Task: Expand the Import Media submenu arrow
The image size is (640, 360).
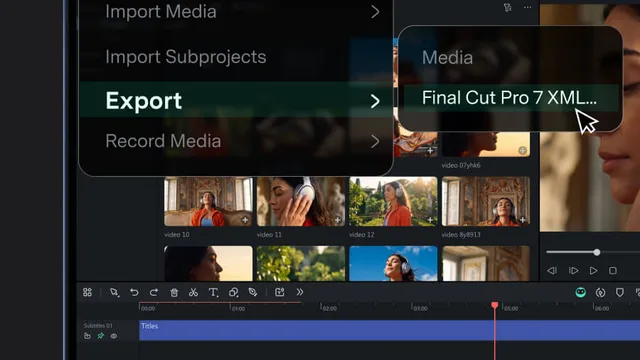Action: (375, 12)
